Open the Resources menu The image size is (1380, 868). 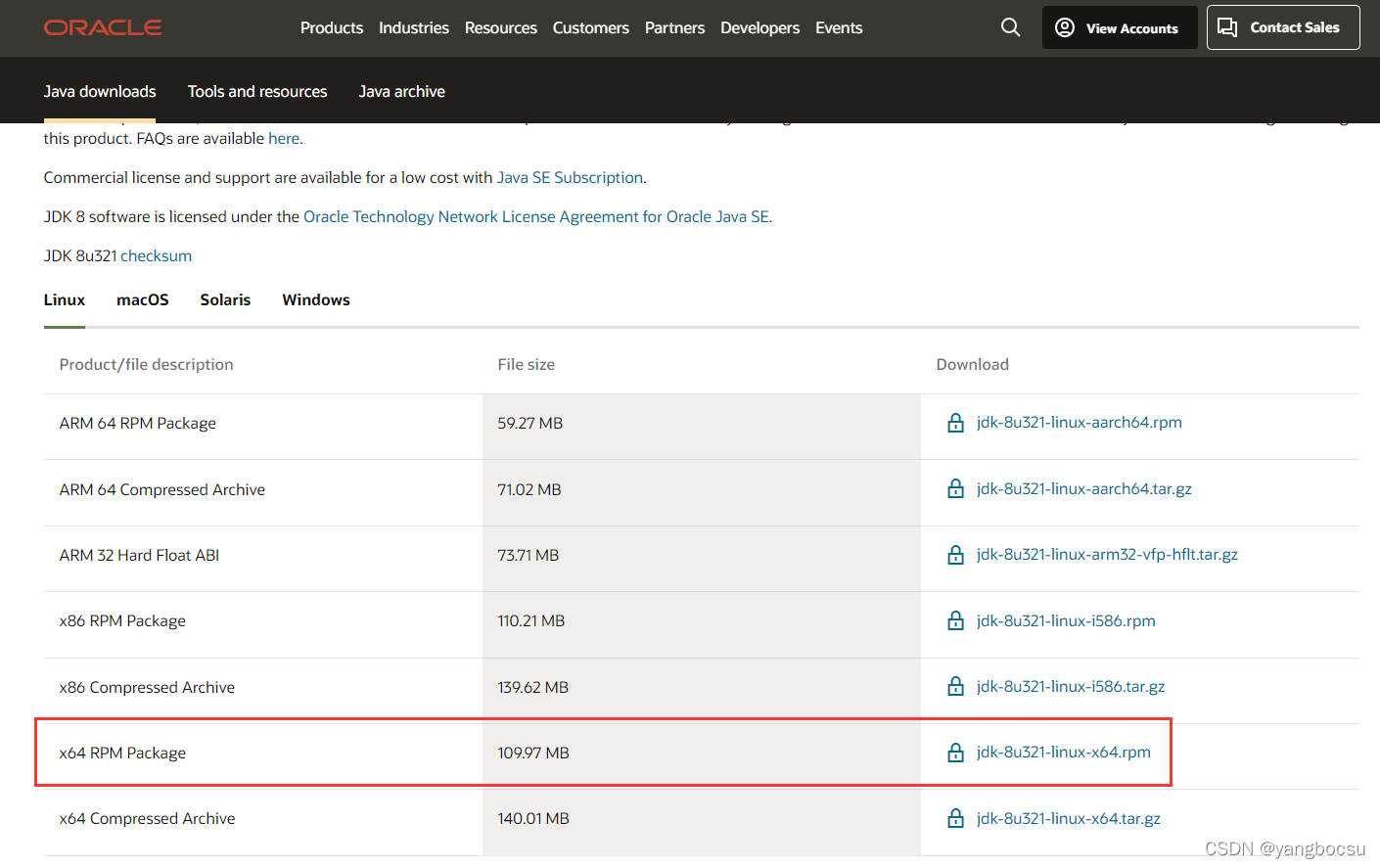(x=501, y=27)
